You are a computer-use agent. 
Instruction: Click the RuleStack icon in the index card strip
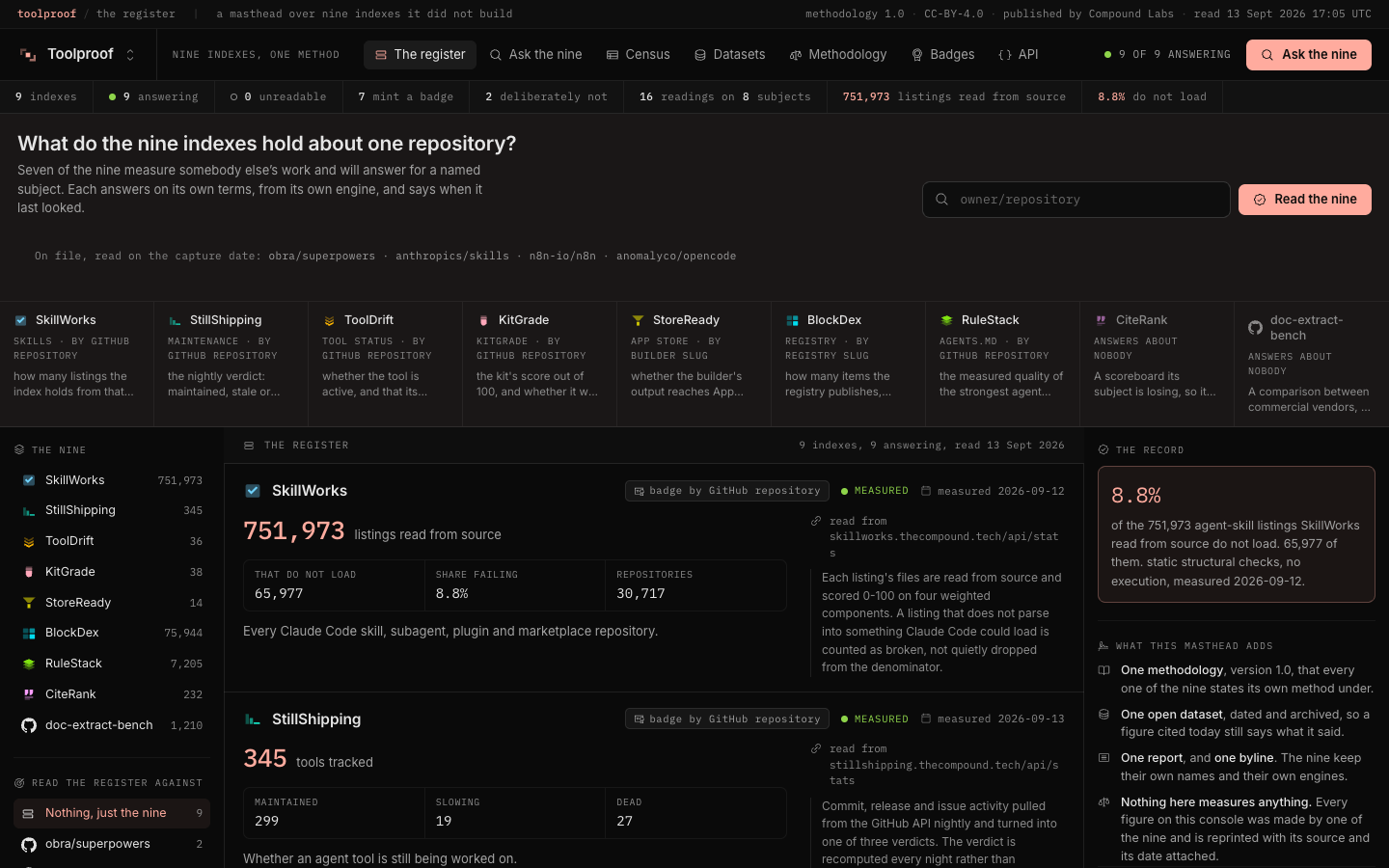pyautogui.click(x=946, y=320)
